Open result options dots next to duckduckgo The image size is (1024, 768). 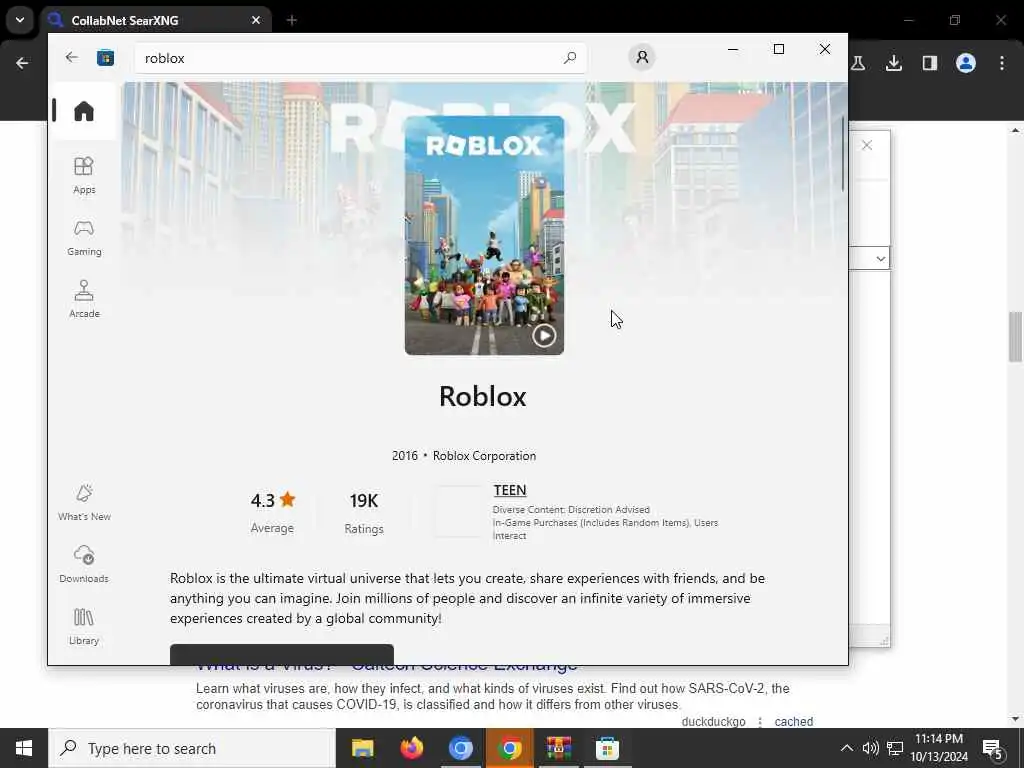tap(760, 722)
